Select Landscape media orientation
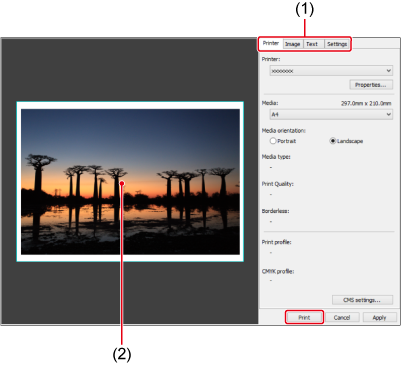 [346, 141]
